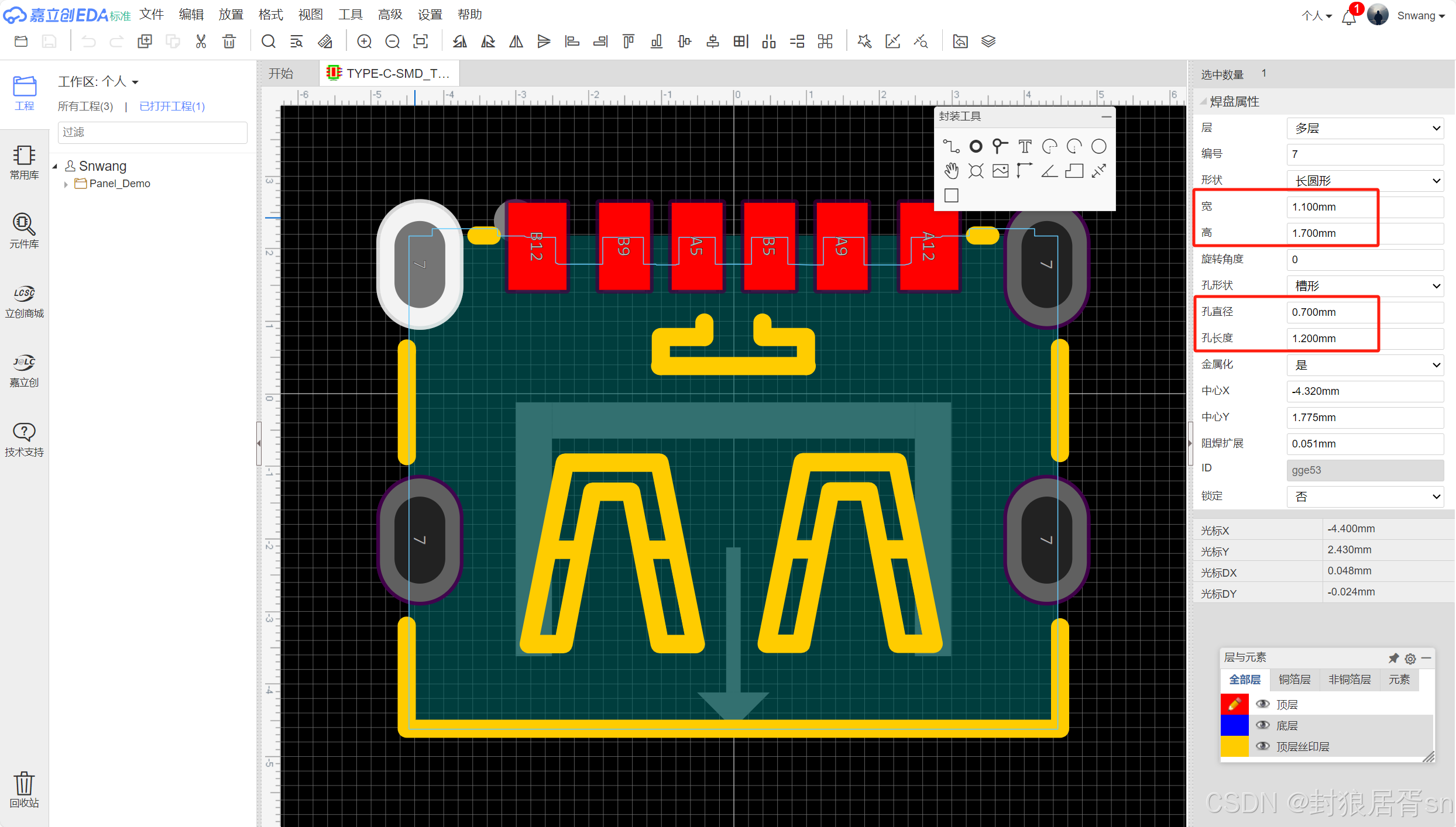Click the yellow 顶层丝印层 color swatch
Screen dimensions: 1456x827
click(1234, 746)
